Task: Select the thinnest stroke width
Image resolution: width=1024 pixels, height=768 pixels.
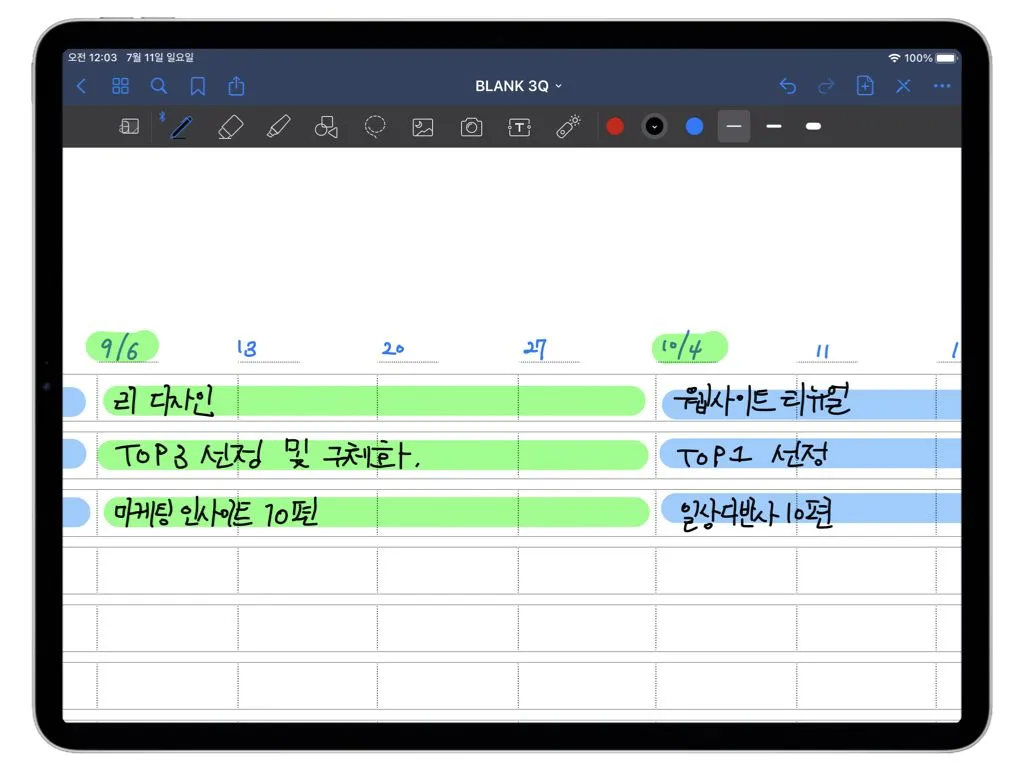Action: point(734,126)
